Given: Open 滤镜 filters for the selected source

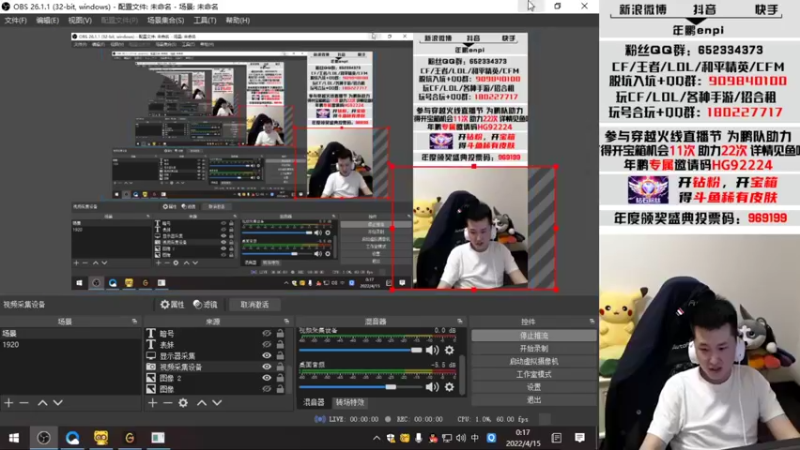Looking at the screenshot, I should coord(205,305).
